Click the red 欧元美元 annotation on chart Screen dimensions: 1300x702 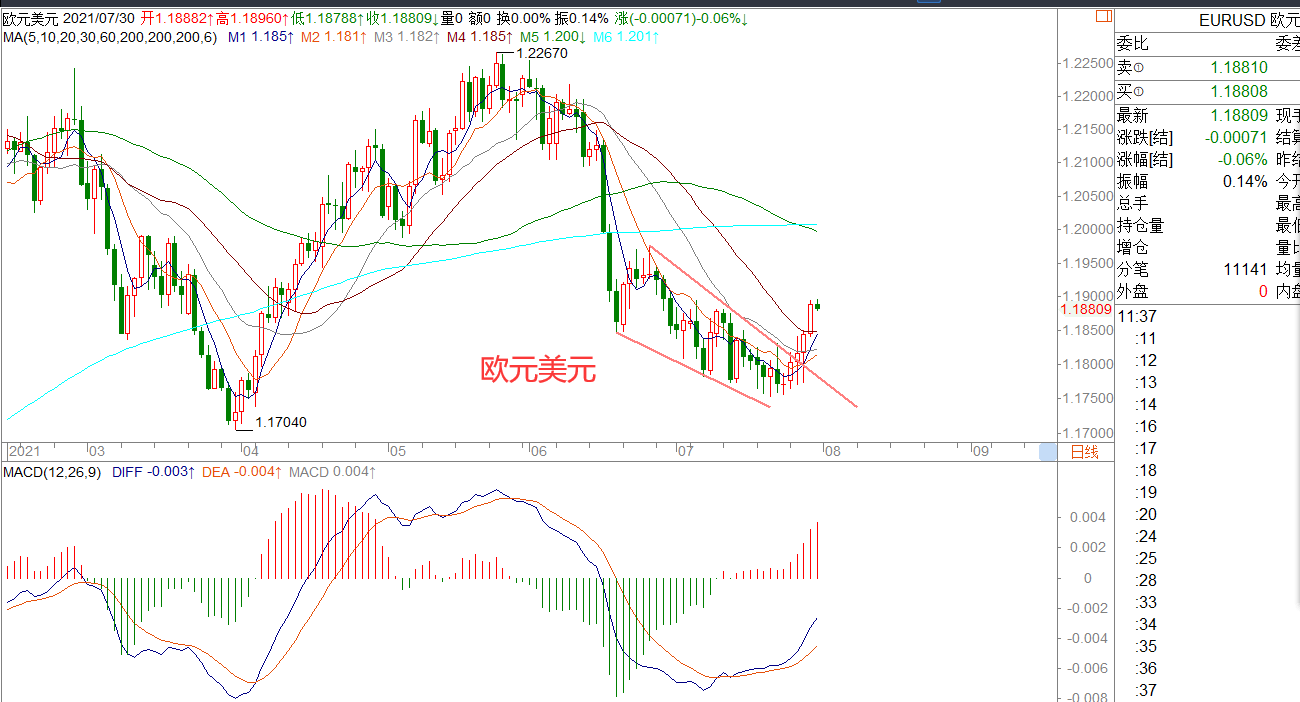[x=539, y=370]
